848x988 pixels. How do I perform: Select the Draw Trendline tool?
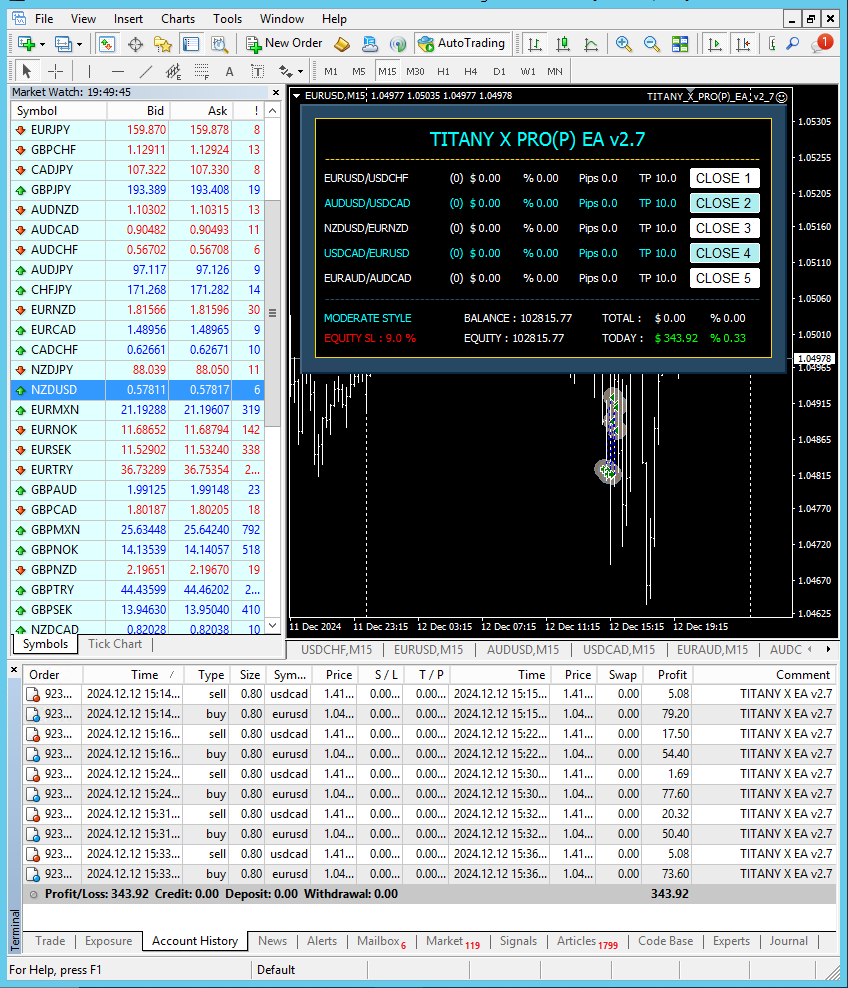(x=146, y=71)
